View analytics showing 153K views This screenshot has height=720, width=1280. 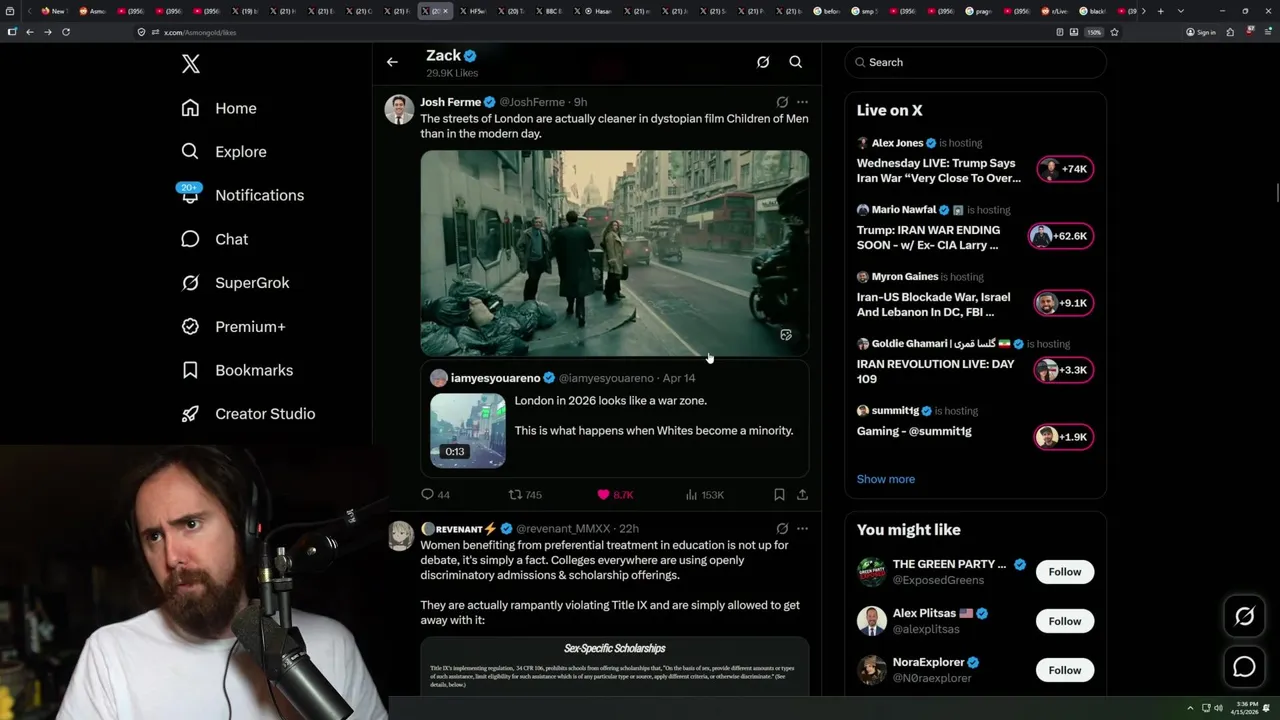pyautogui.click(x=705, y=494)
